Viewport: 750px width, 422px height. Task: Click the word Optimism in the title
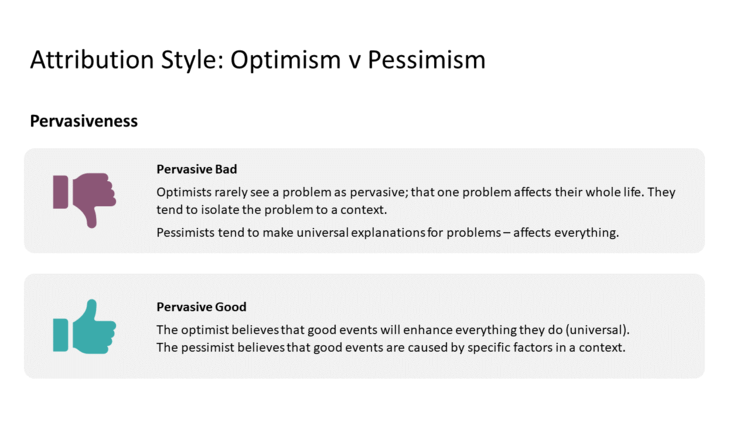285,60
